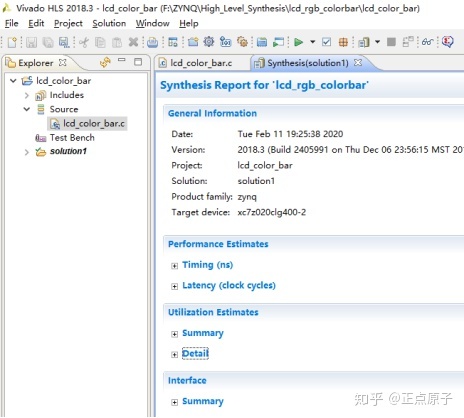The height and width of the screenshot is (418, 464).
Task: Click the Save toolbar icon
Action: [31, 42]
